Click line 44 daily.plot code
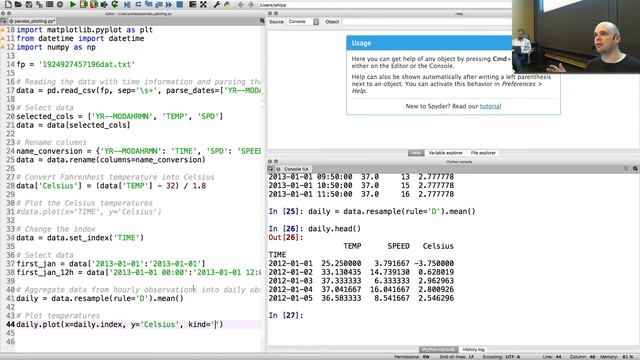640x360 pixels. coord(120,324)
